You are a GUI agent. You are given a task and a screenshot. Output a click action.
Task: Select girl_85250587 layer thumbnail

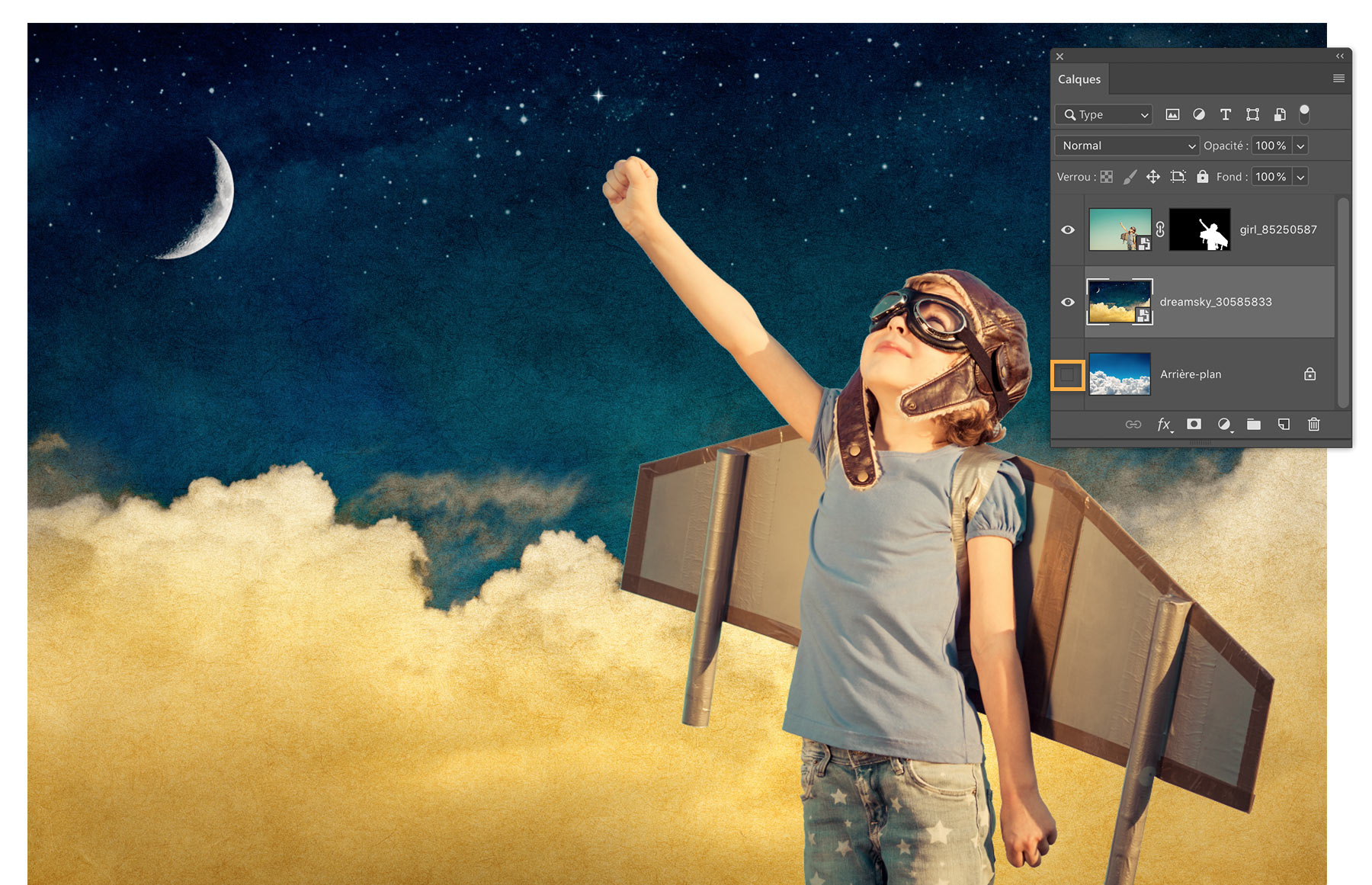pyautogui.click(x=1120, y=229)
